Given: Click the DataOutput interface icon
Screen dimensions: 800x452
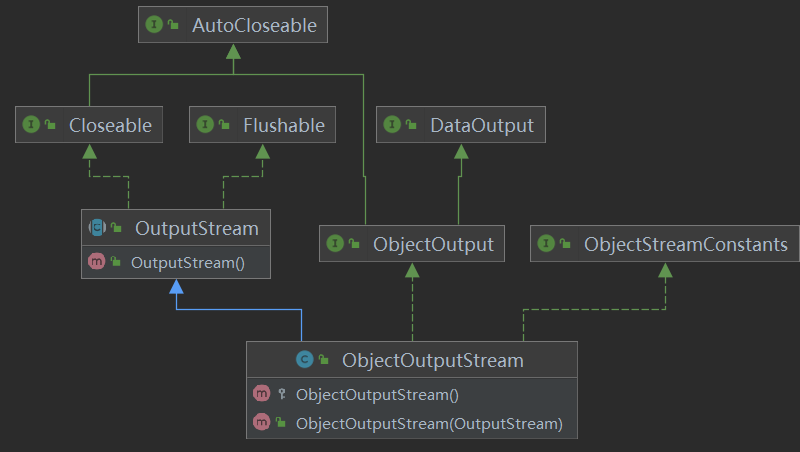Looking at the screenshot, I should [392, 125].
